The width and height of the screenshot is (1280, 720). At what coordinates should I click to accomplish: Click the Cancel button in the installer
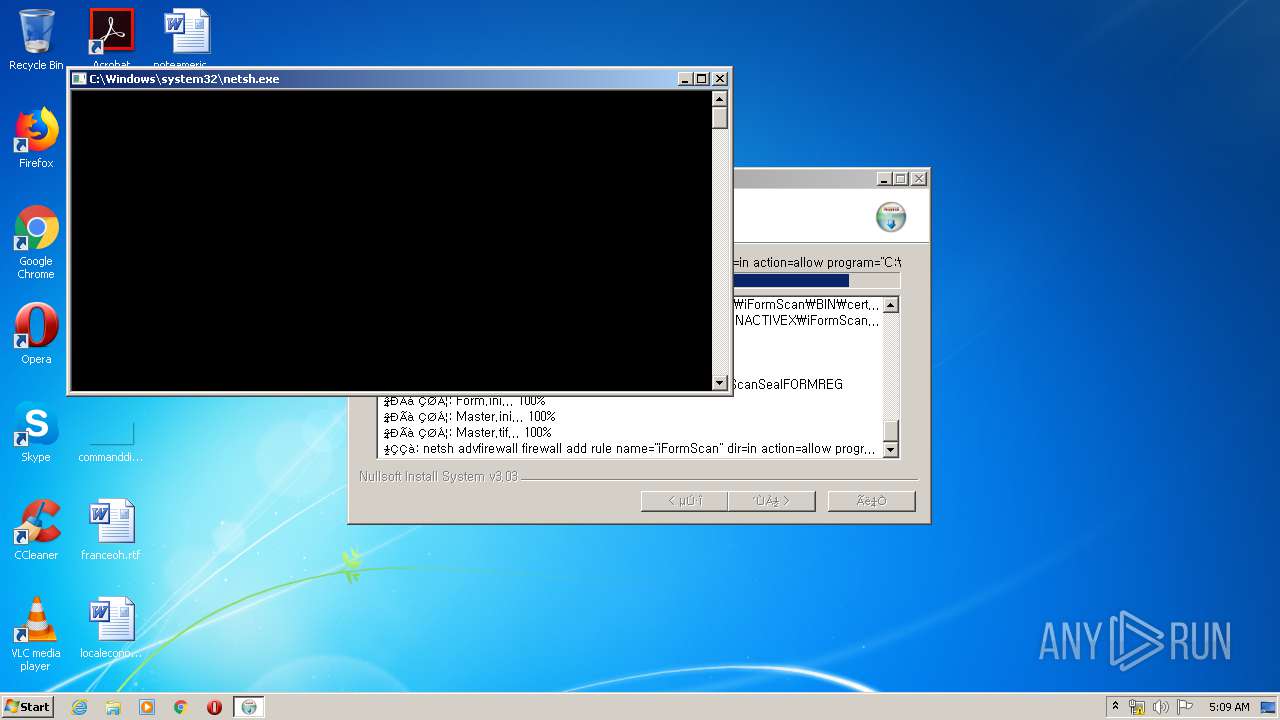(871, 501)
